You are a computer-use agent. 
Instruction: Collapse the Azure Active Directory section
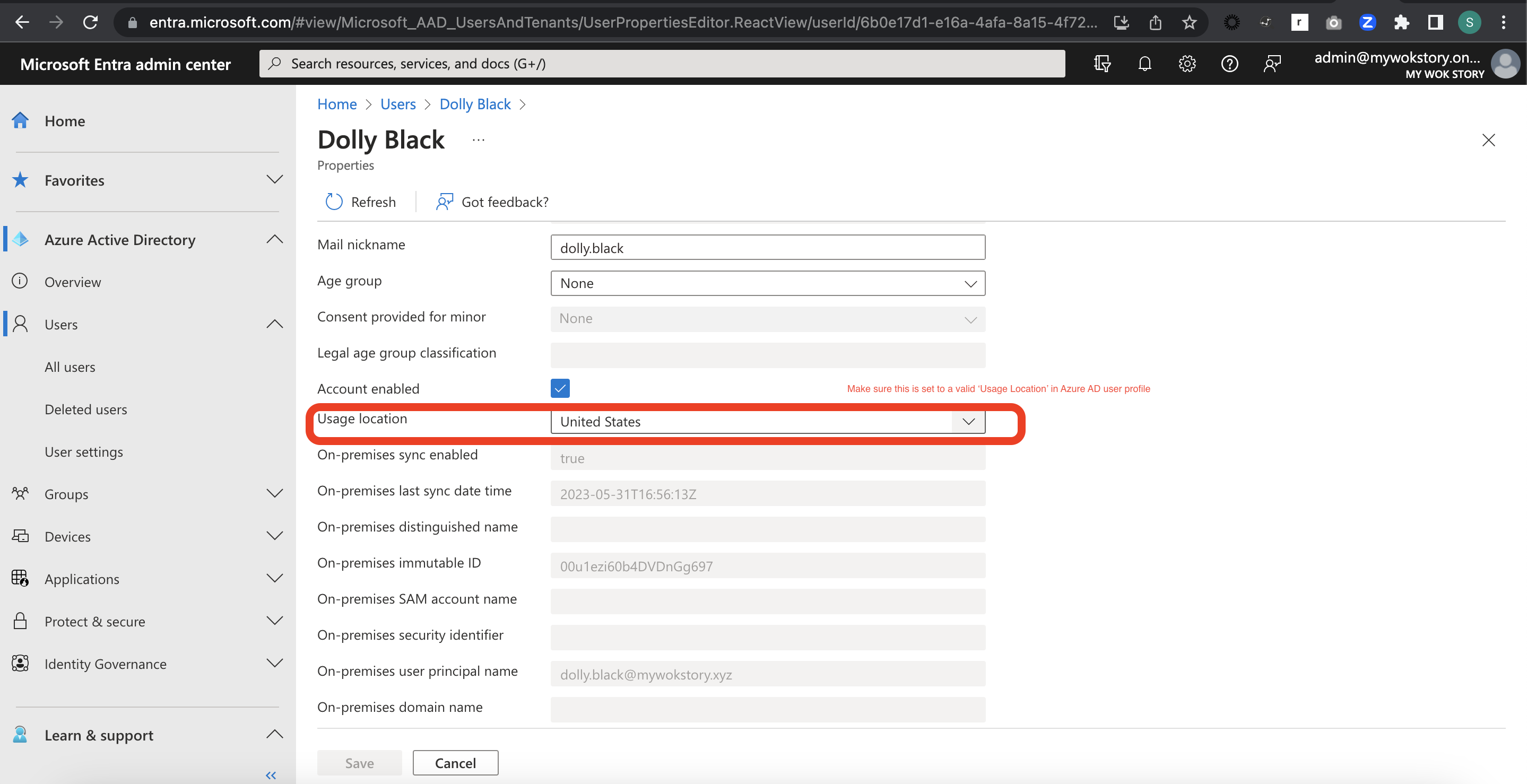pyautogui.click(x=274, y=239)
